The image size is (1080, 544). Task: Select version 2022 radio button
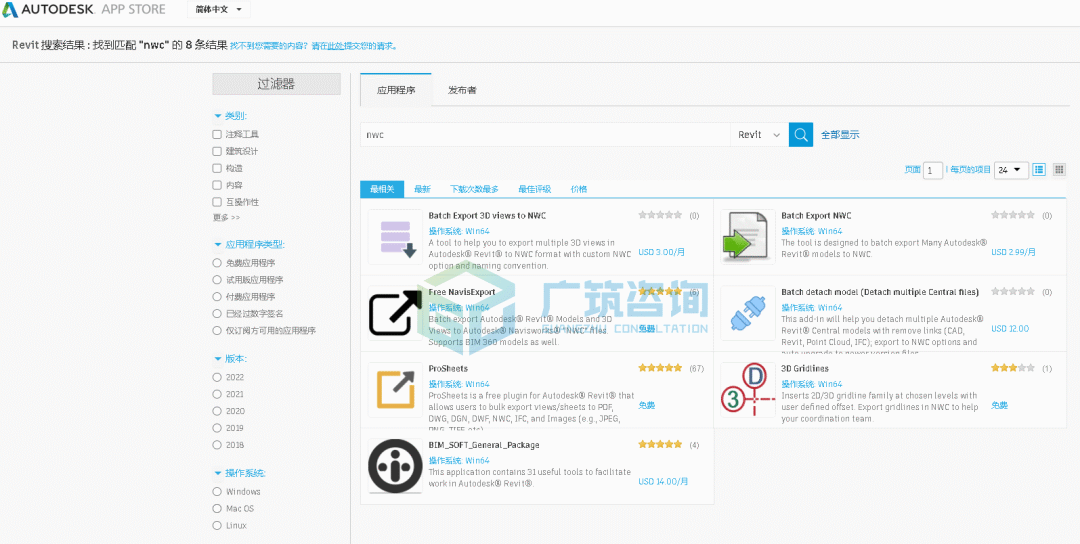pos(217,377)
